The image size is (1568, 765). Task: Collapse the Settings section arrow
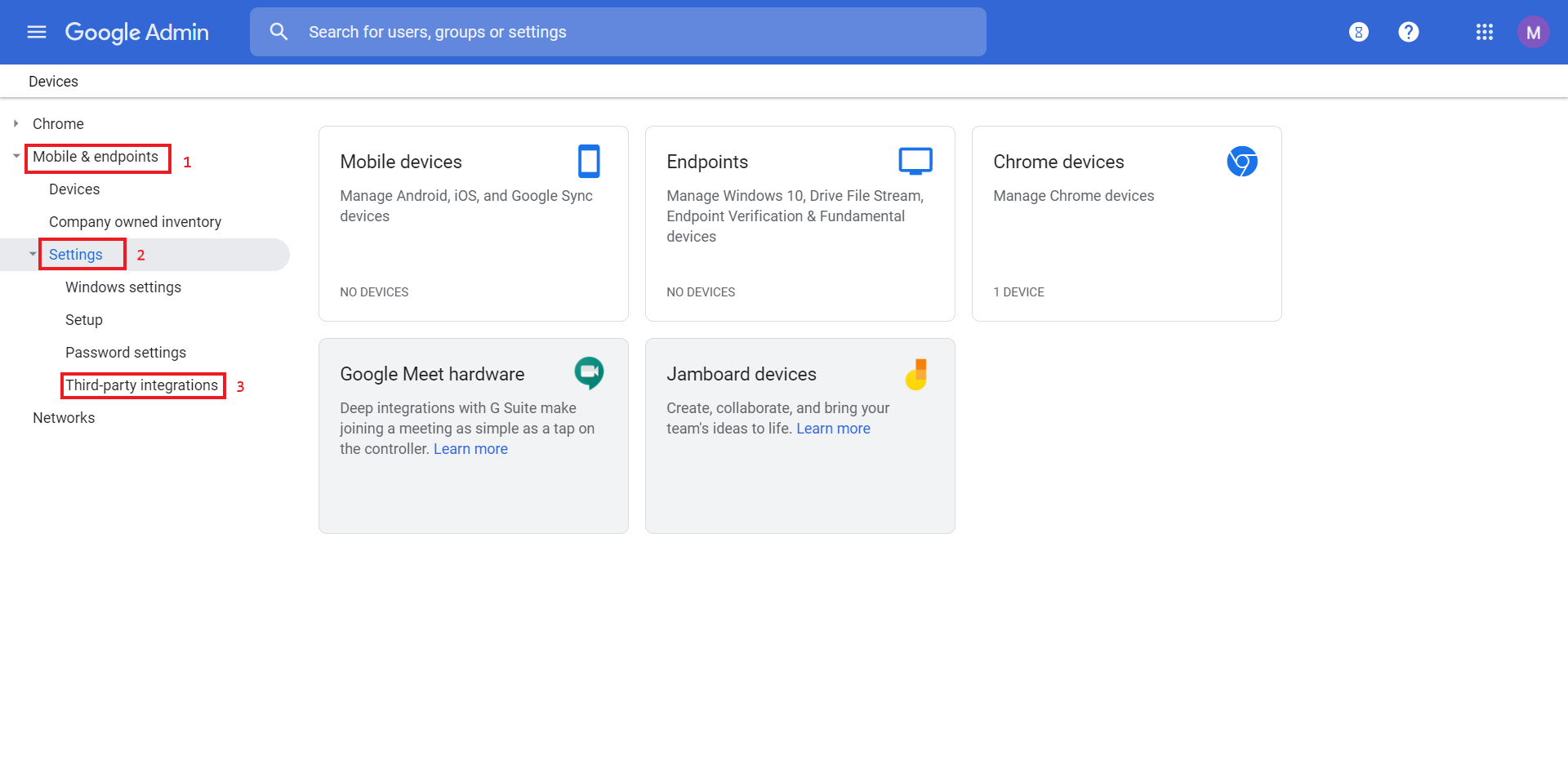pos(33,254)
